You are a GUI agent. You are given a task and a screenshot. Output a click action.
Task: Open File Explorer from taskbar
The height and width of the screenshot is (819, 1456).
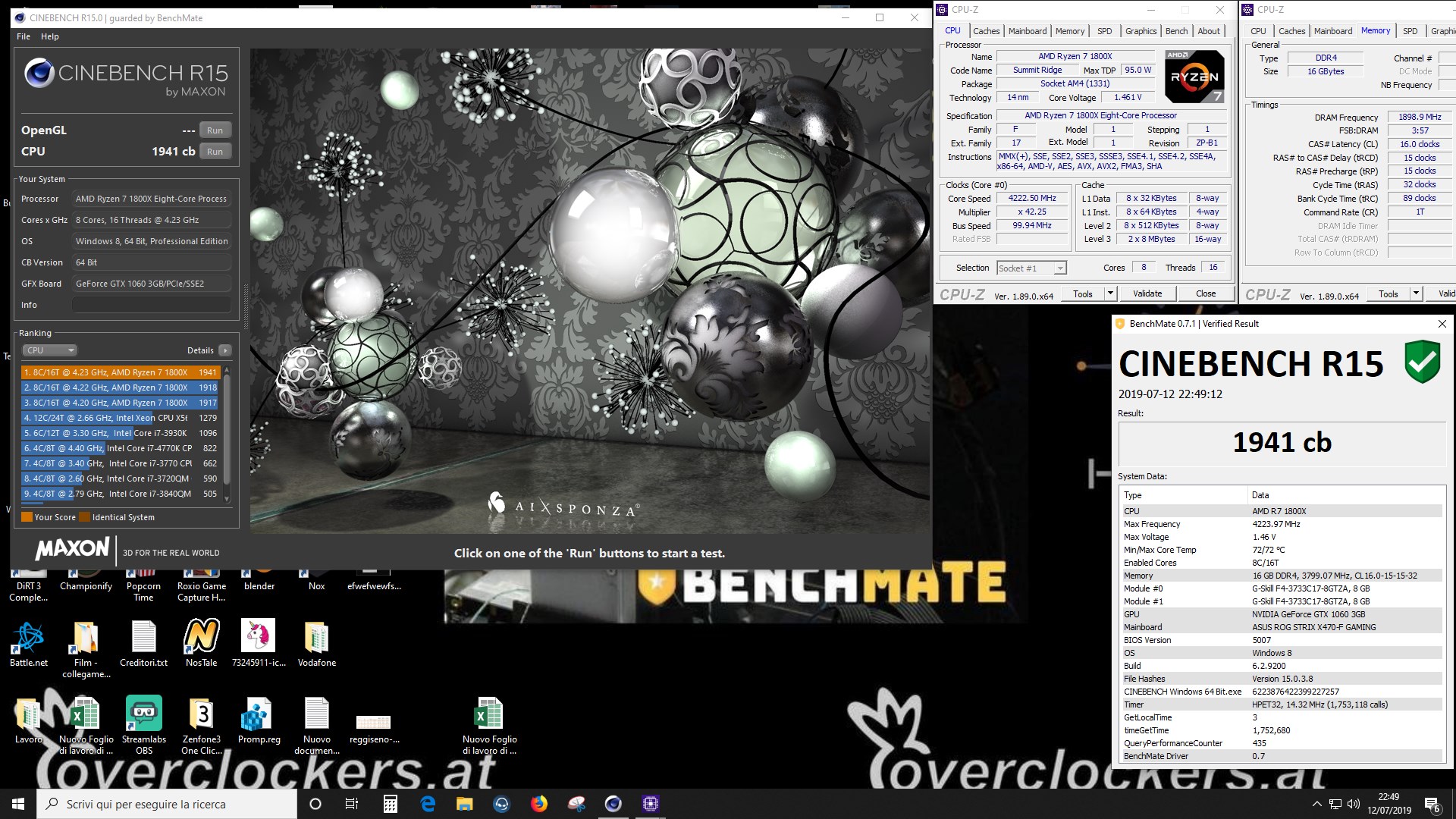[x=465, y=804]
